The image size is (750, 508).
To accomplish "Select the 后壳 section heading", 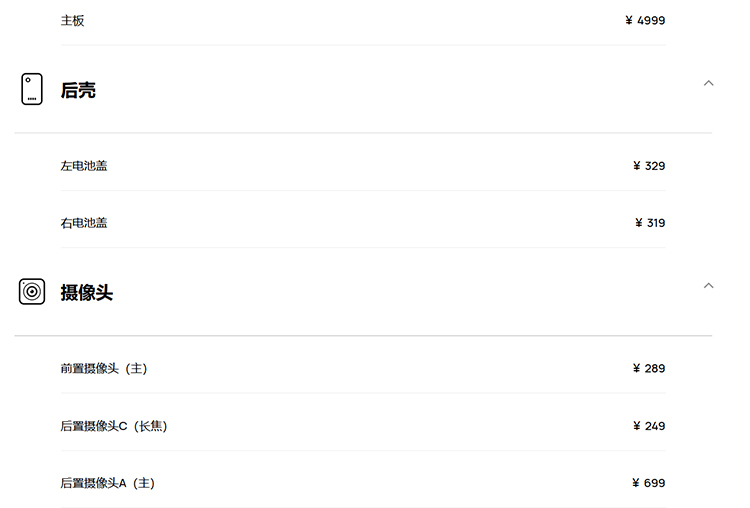I will click(78, 90).
